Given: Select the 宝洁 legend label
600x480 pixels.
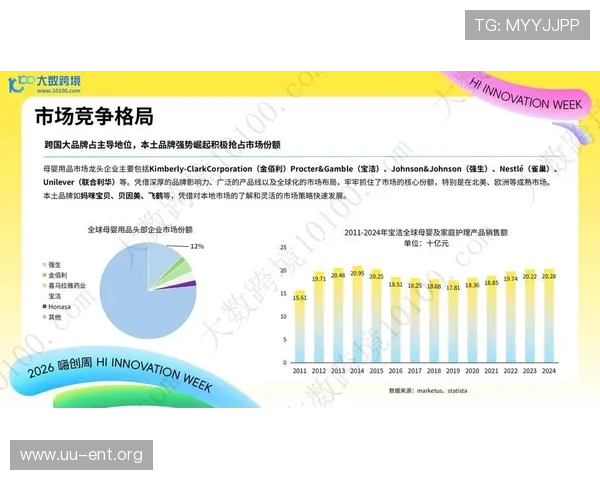Looking at the screenshot, I should (x=55, y=296).
